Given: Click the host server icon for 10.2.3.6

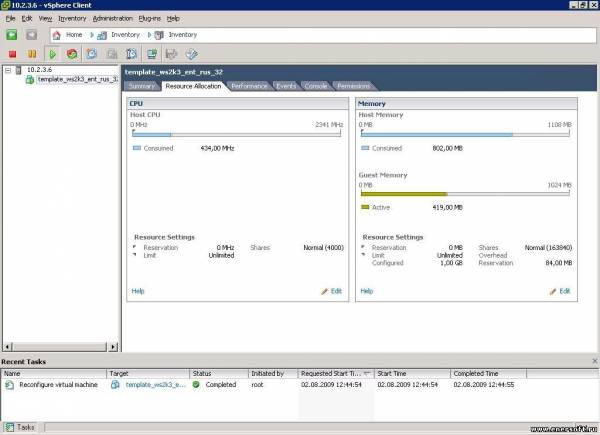Looking at the screenshot, I should pos(18,70).
